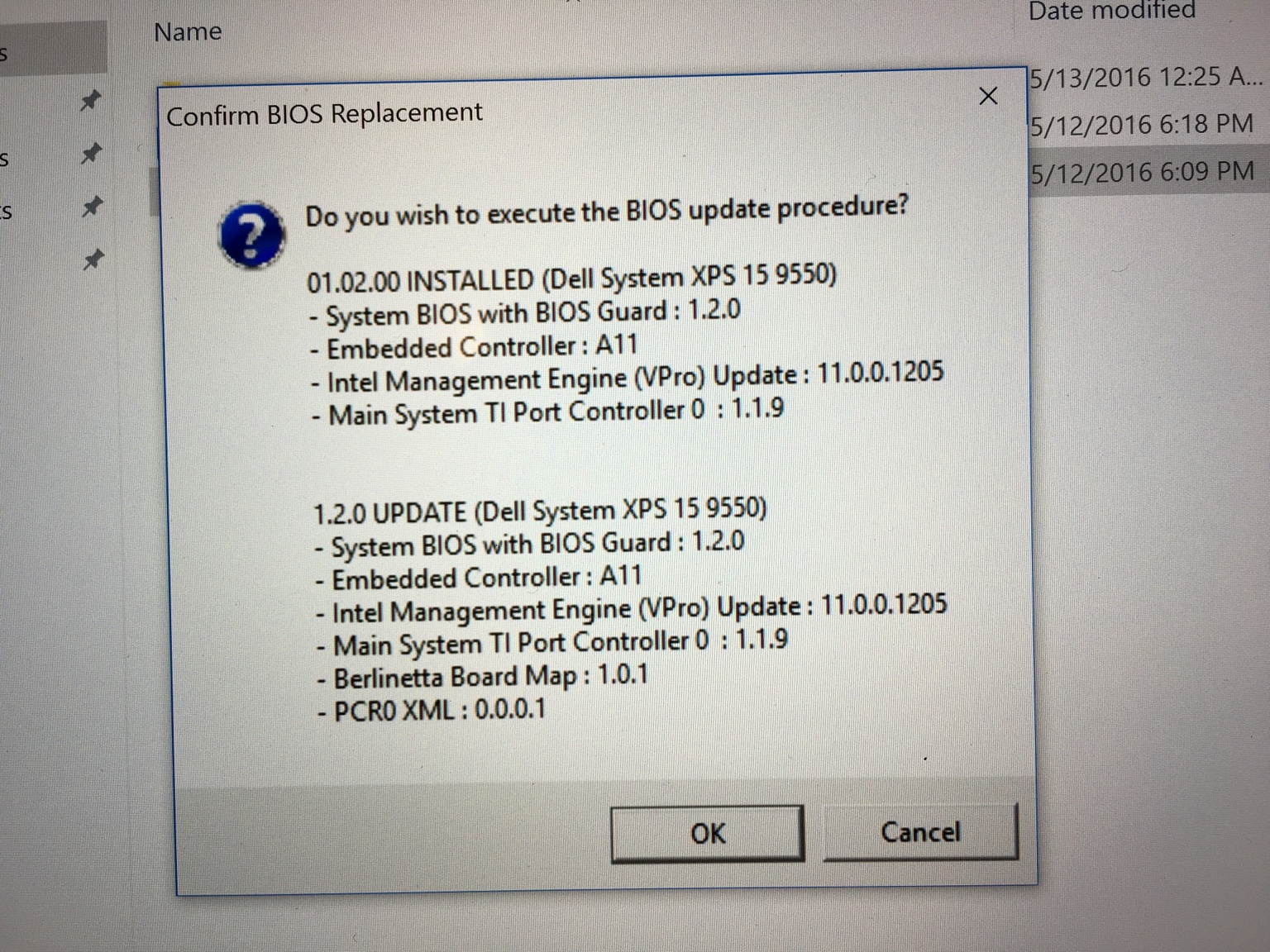
Task: Close the Confirm BIOS Replacement dialog
Action: click(x=988, y=96)
